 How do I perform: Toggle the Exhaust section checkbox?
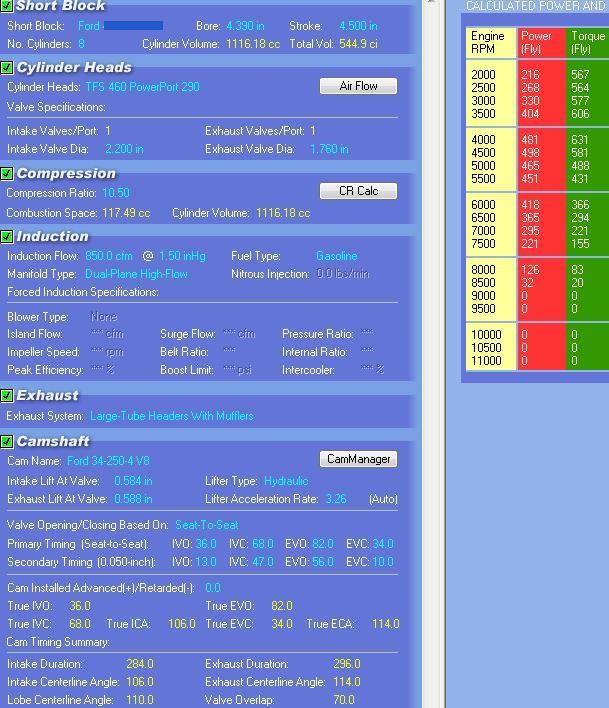(7, 396)
